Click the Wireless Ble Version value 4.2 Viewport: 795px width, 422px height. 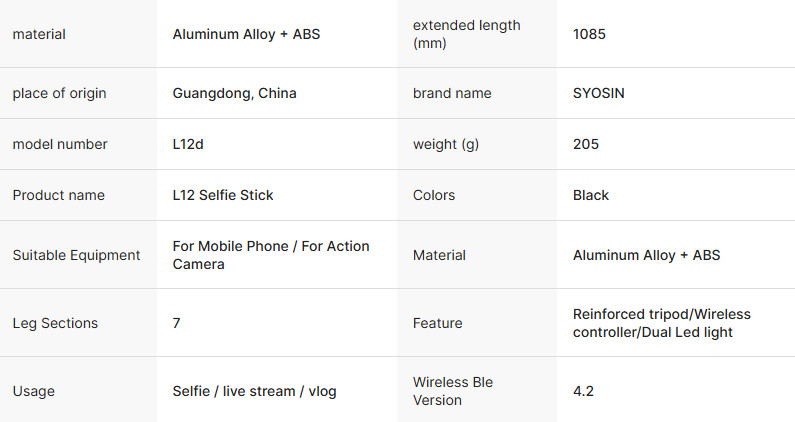tap(583, 391)
